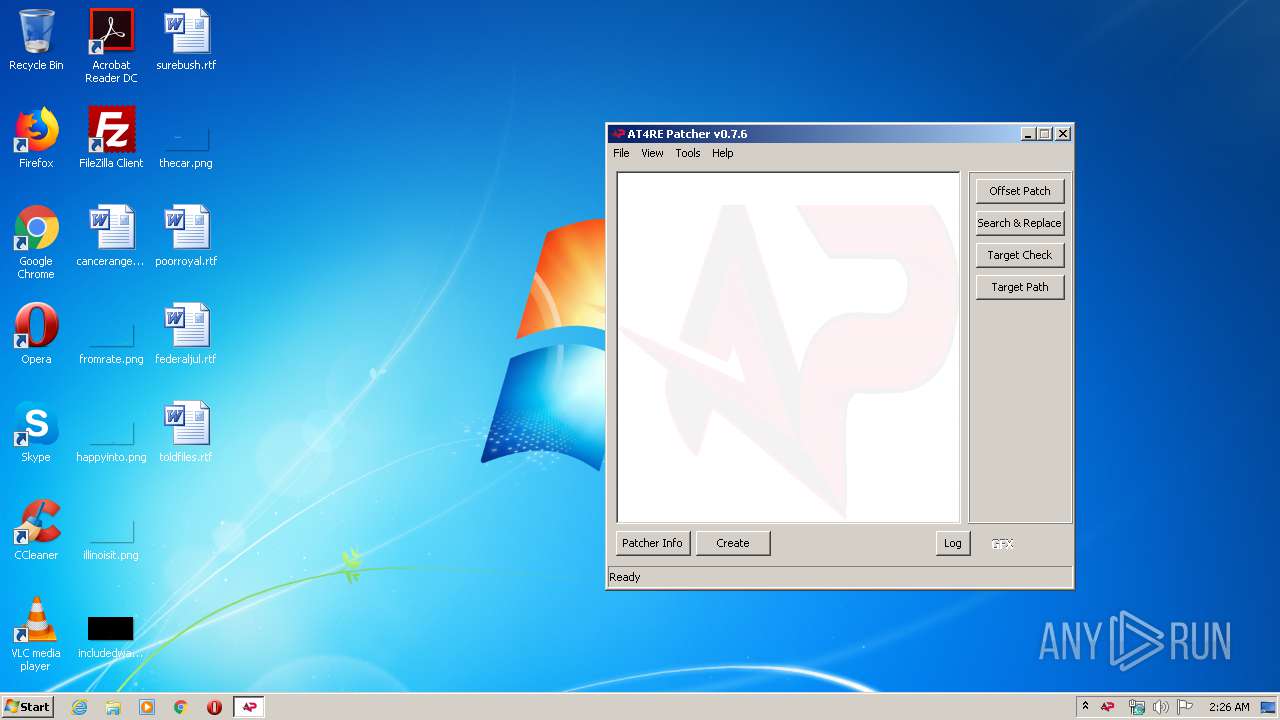Select the federaljul.rtf desktop file
This screenshot has width=1280, height=720.
point(186,335)
